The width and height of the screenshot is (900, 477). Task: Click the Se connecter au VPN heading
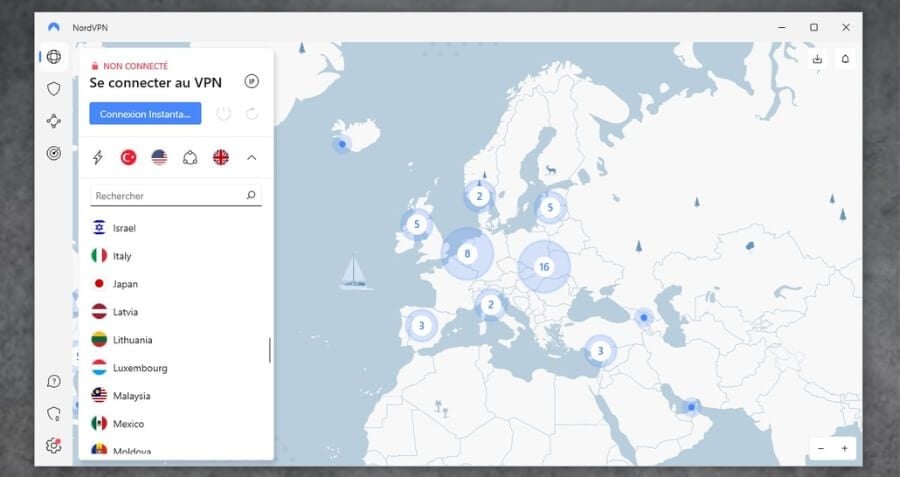click(x=156, y=83)
